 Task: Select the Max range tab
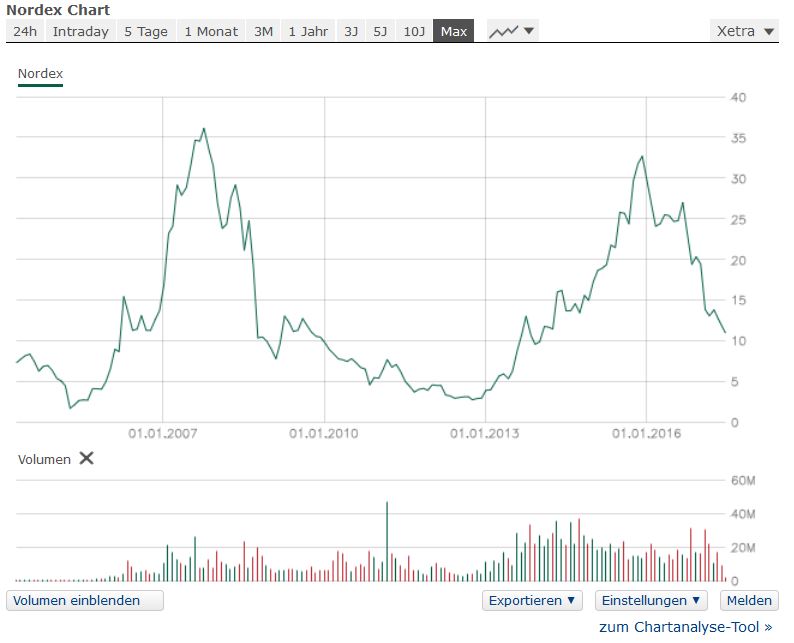[x=454, y=31]
